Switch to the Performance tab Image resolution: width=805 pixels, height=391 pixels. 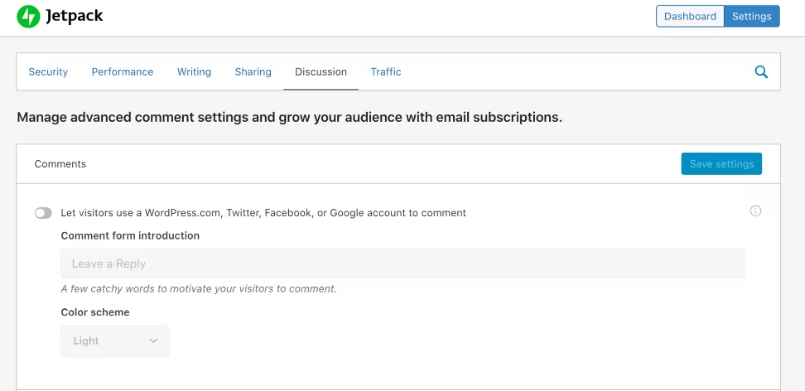[122, 72]
